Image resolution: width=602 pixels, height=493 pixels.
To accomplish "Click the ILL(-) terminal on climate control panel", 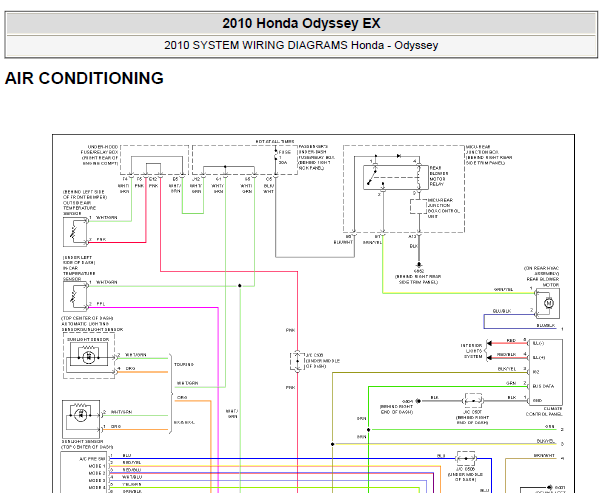I will [x=538, y=343].
